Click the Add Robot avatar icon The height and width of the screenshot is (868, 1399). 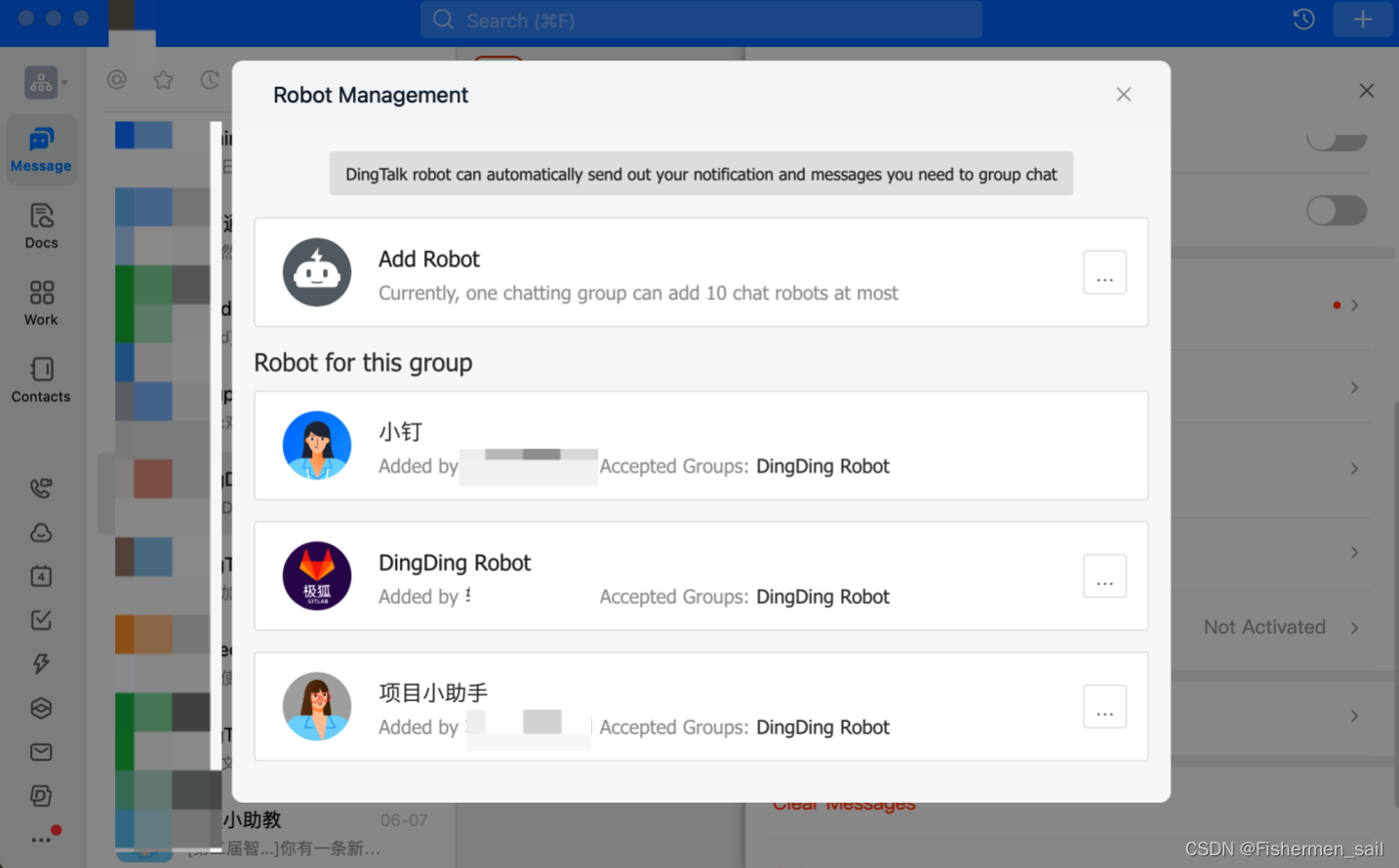click(317, 272)
